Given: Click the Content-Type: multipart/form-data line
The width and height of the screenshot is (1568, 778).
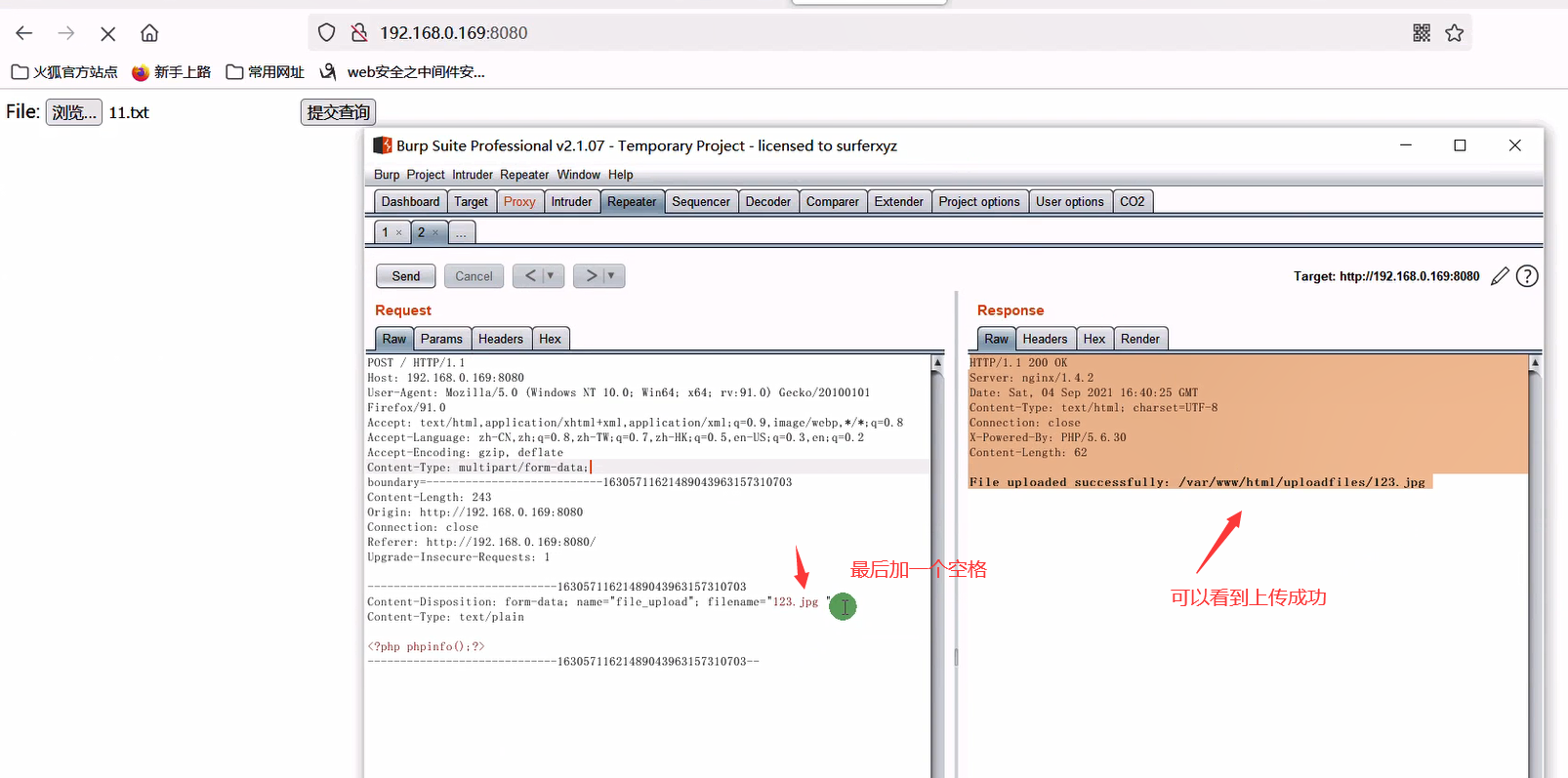Looking at the screenshot, I should [x=478, y=468].
